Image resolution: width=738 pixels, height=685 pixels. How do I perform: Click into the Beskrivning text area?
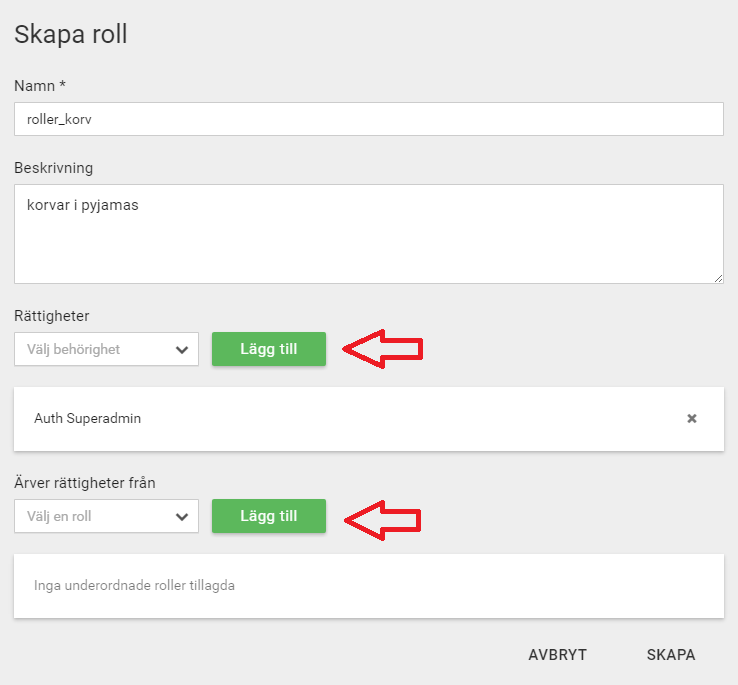[369, 234]
